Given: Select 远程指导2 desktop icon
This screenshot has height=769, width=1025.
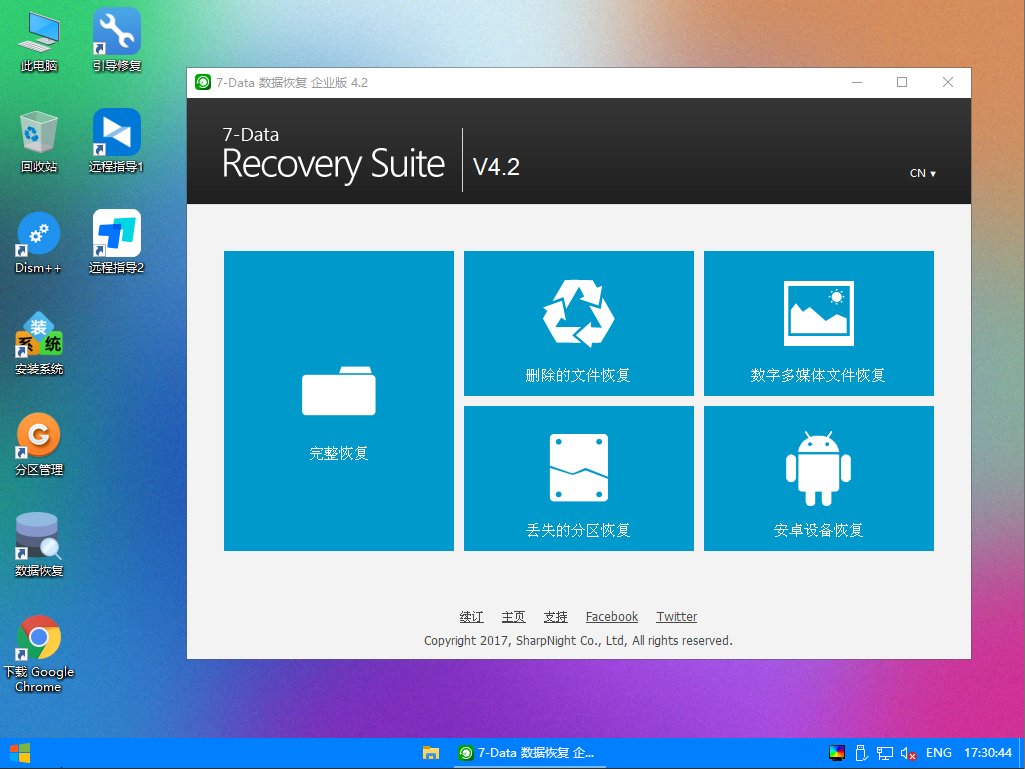Looking at the screenshot, I should pos(117,243).
